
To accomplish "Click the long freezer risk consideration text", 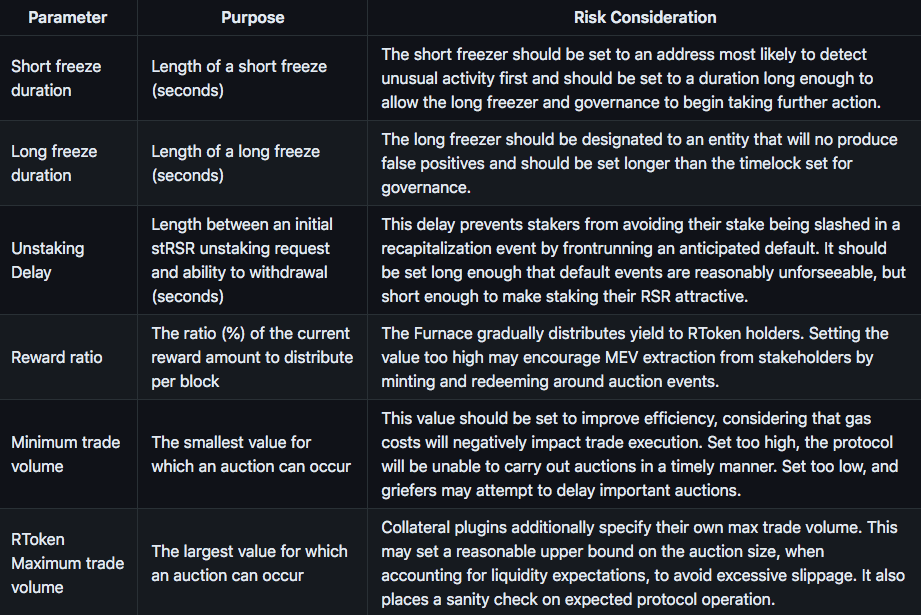I will pos(617,163).
